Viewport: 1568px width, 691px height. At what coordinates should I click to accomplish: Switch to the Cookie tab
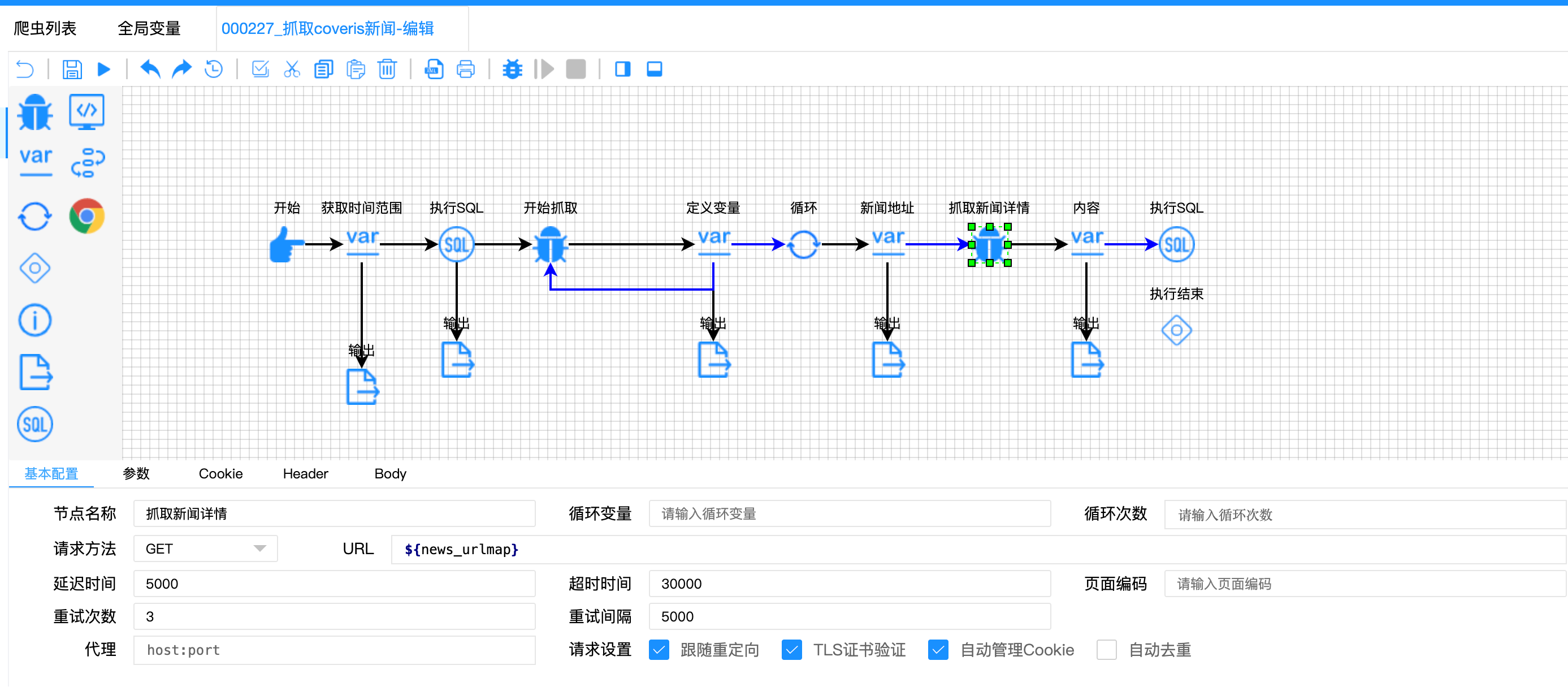coord(220,474)
